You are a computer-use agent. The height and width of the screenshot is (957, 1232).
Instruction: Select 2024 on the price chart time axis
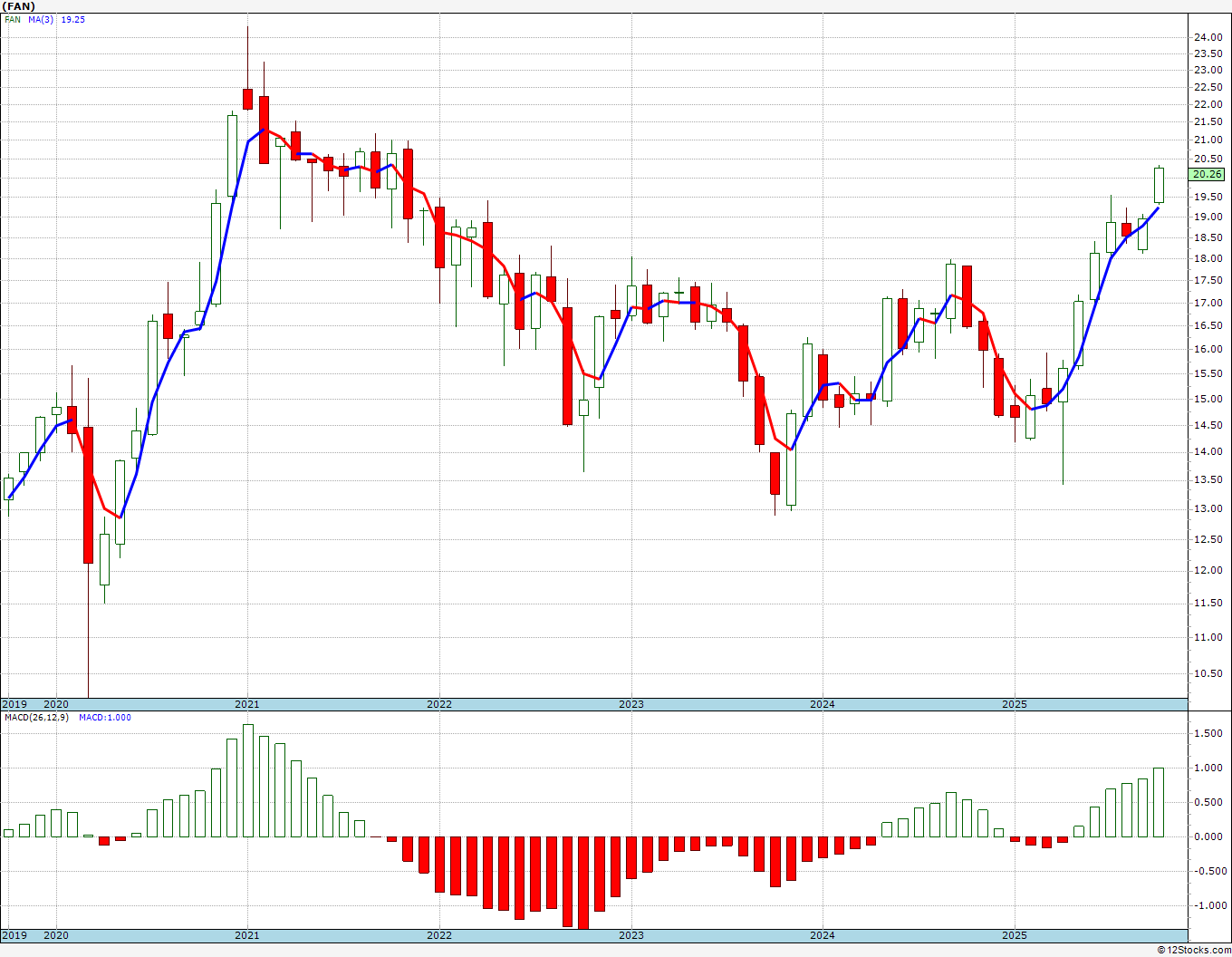click(x=823, y=704)
